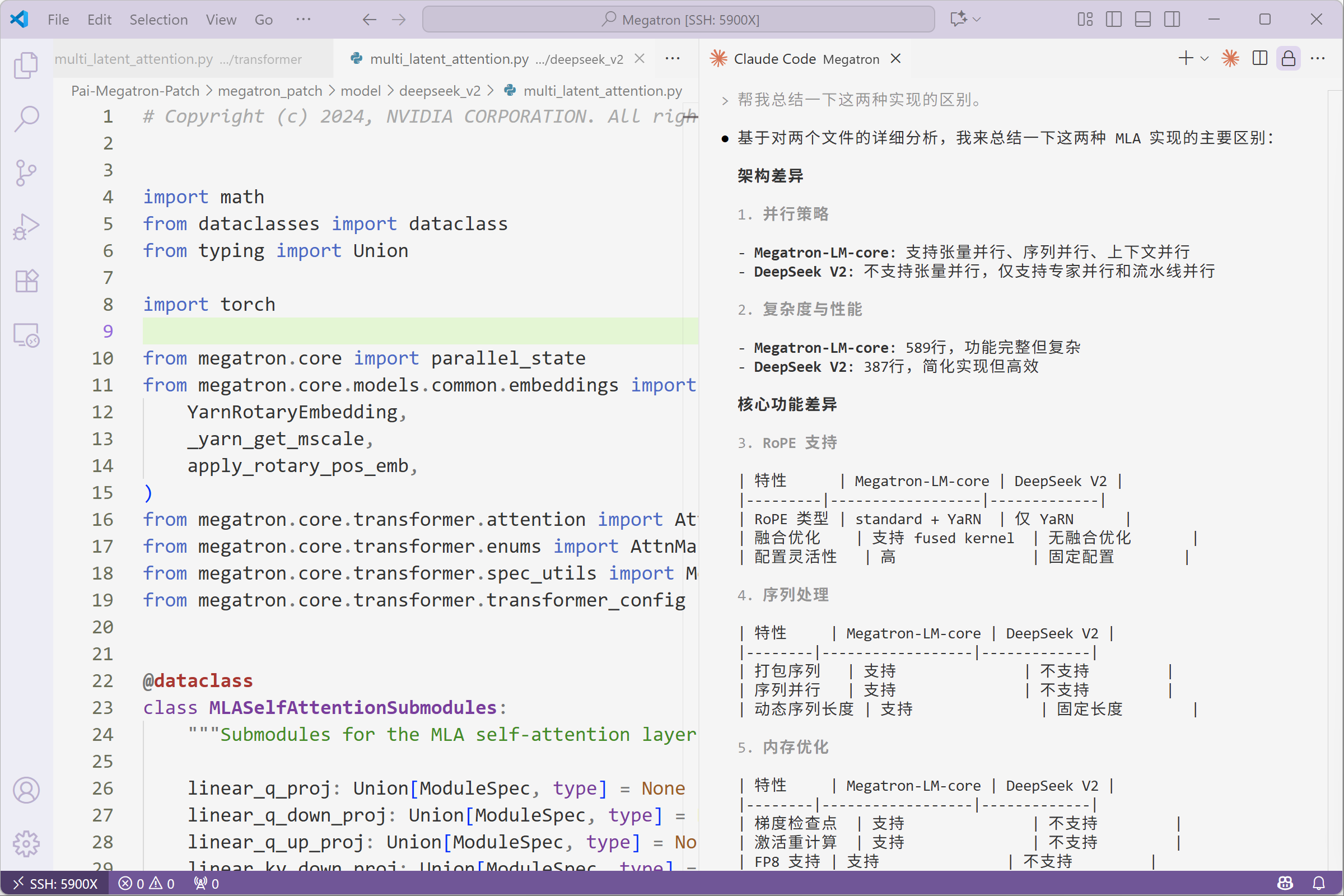Click multi_latent_attention.py in the breadcrumb

click(603, 91)
